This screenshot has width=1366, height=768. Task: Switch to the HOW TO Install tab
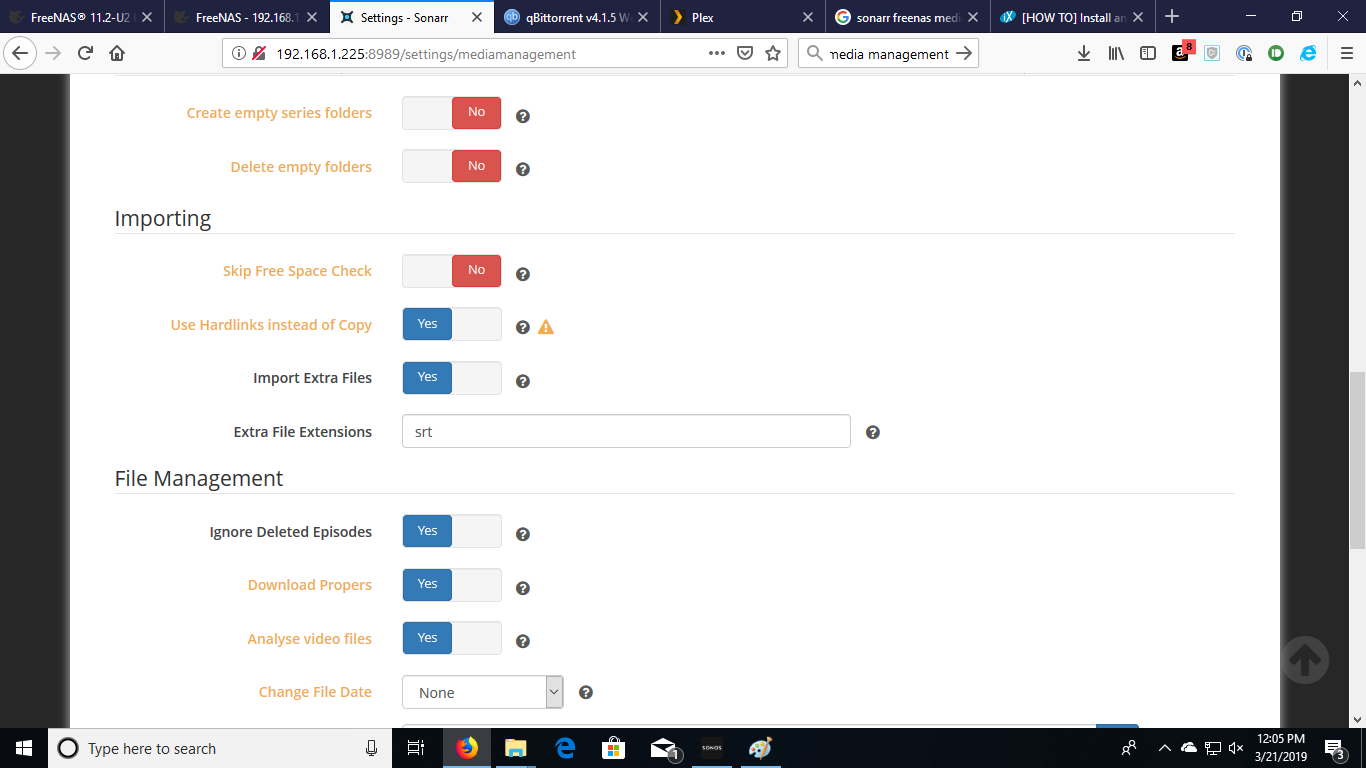point(1072,17)
